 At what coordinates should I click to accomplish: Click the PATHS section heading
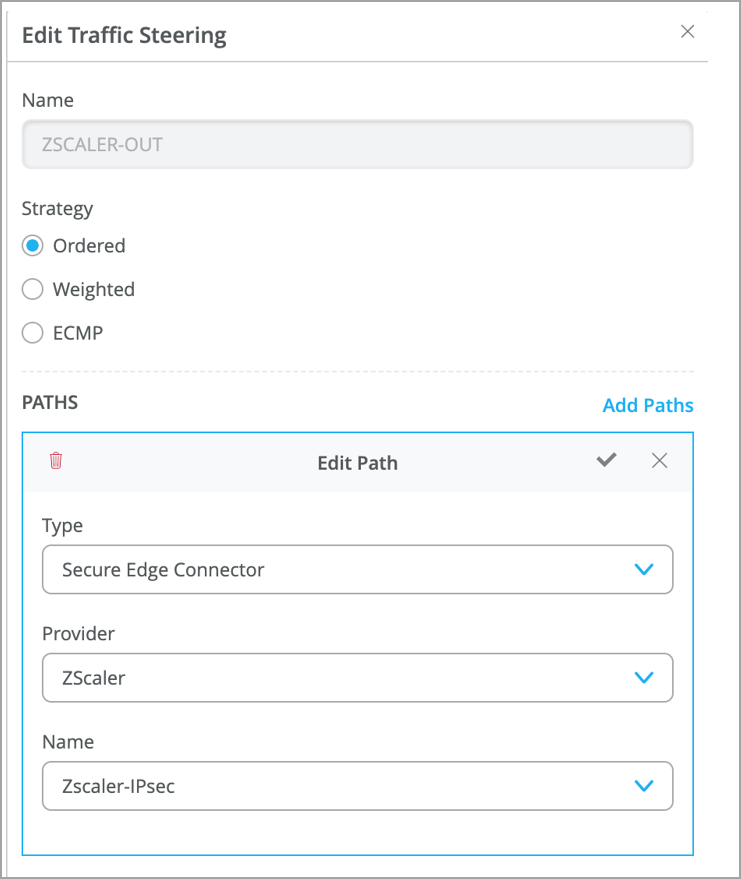point(50,402)
